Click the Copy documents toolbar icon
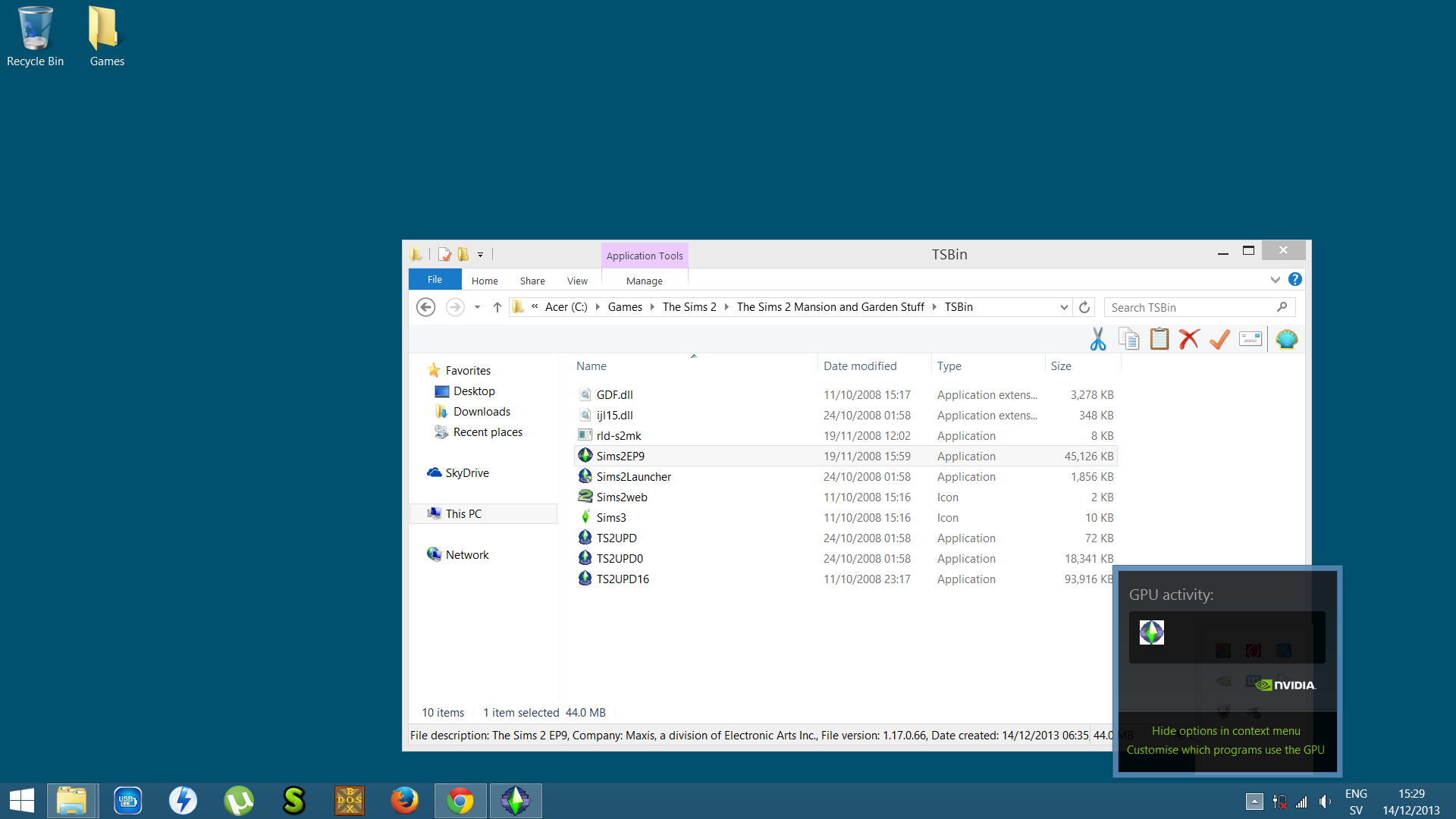The height and width of the screenshot is (819, 1456). 1128,339
